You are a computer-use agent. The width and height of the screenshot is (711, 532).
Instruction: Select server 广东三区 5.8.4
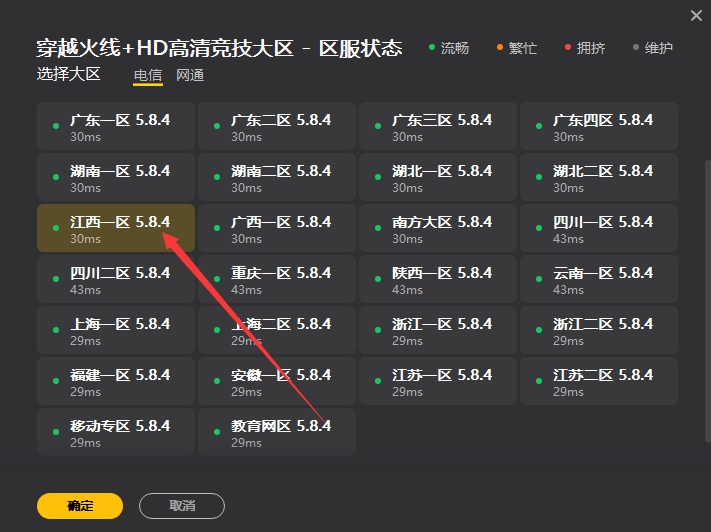click(x=438, y=126)
